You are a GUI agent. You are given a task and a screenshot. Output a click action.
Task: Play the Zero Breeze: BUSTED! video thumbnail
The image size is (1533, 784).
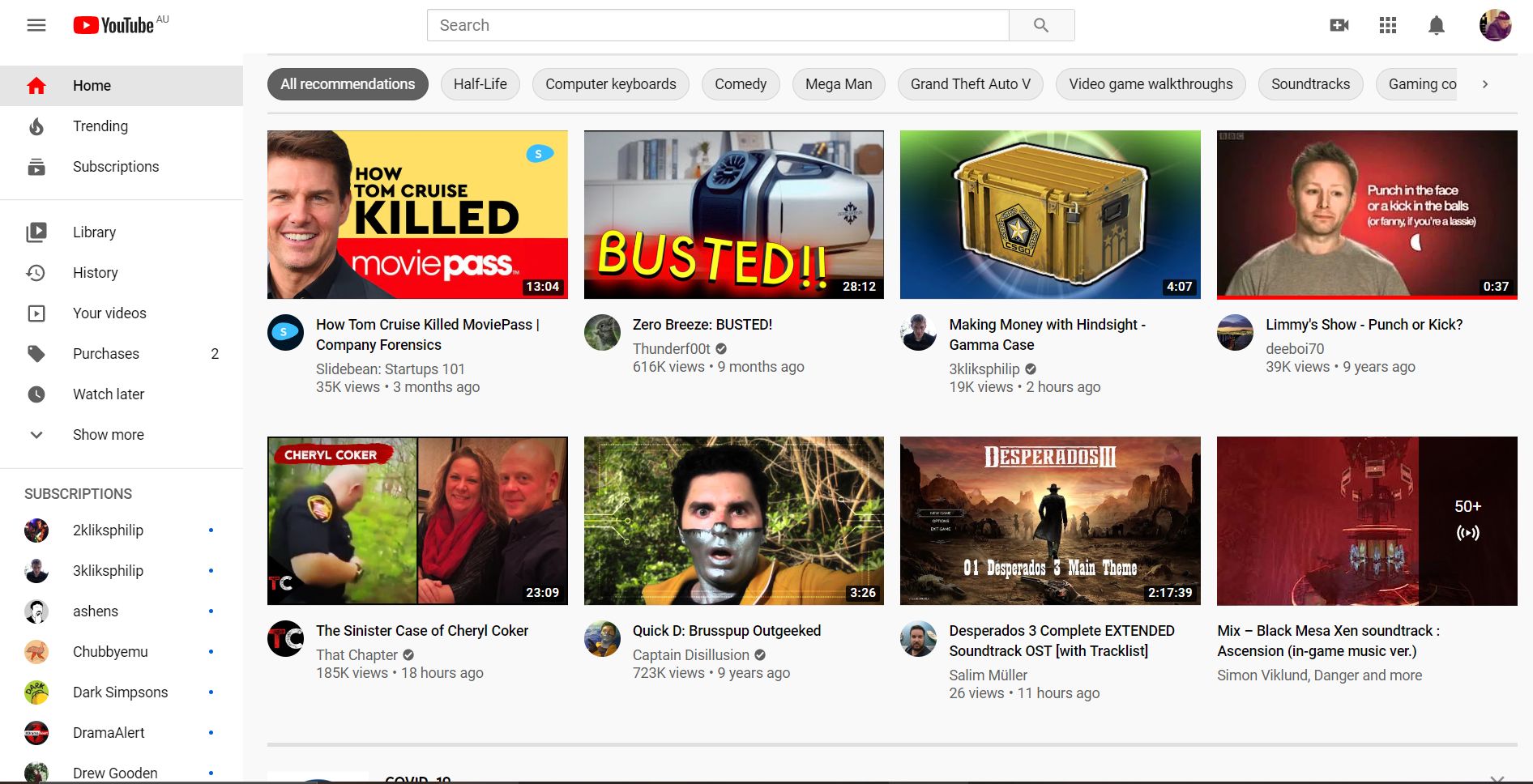click(x=734, y=215)
